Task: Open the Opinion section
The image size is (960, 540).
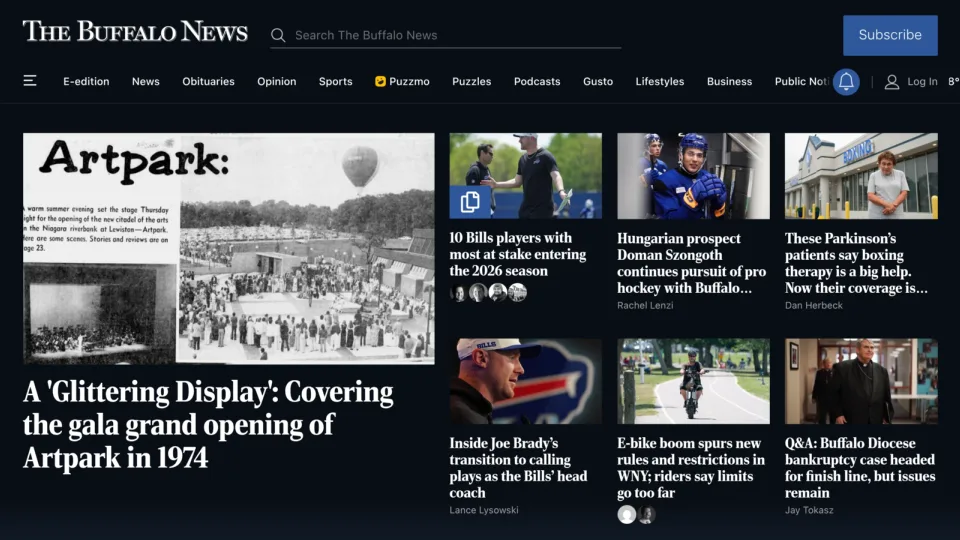Action: tap(277, 81)
